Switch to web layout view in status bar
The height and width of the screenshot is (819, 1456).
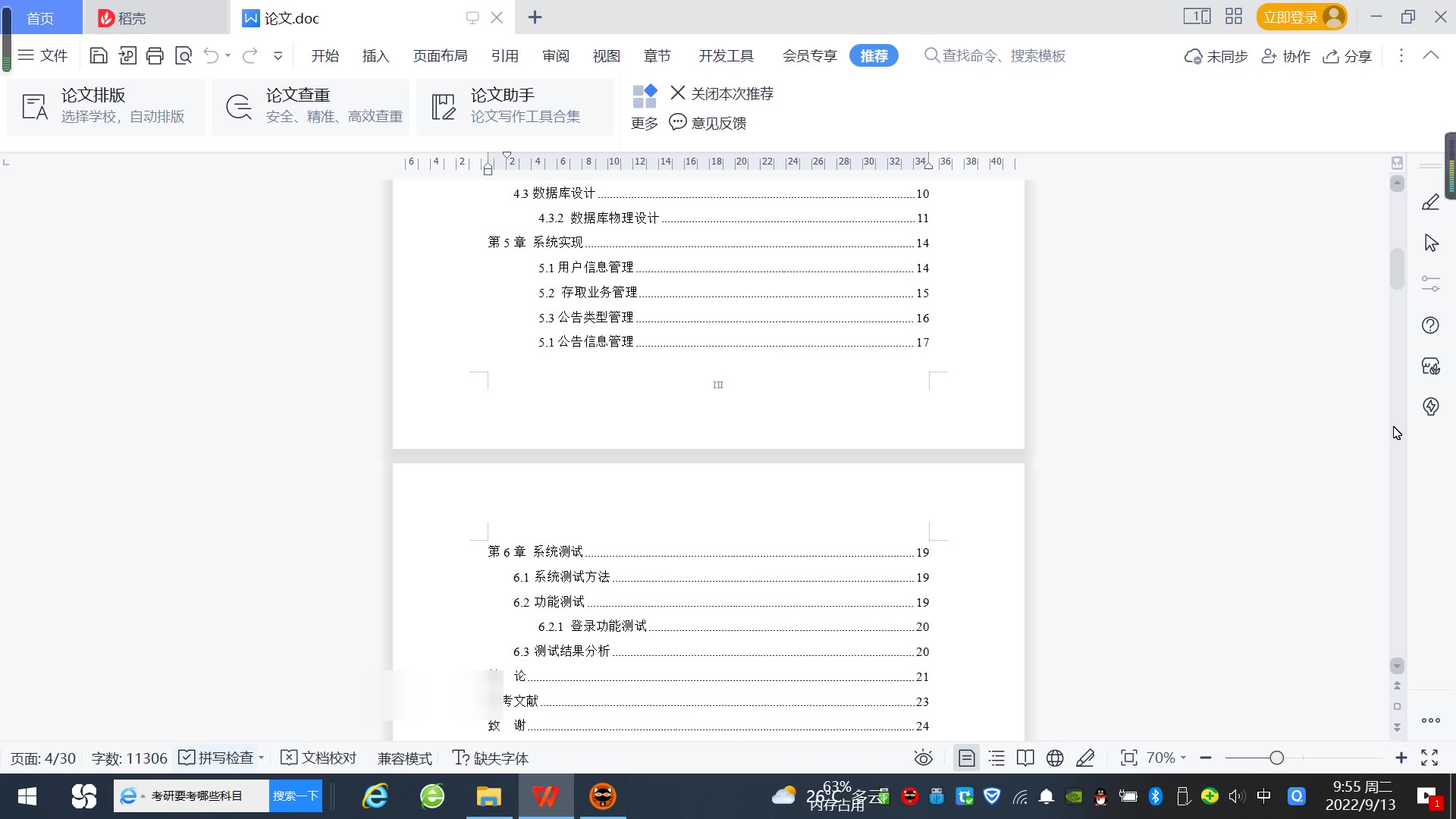pos(1055,758)
